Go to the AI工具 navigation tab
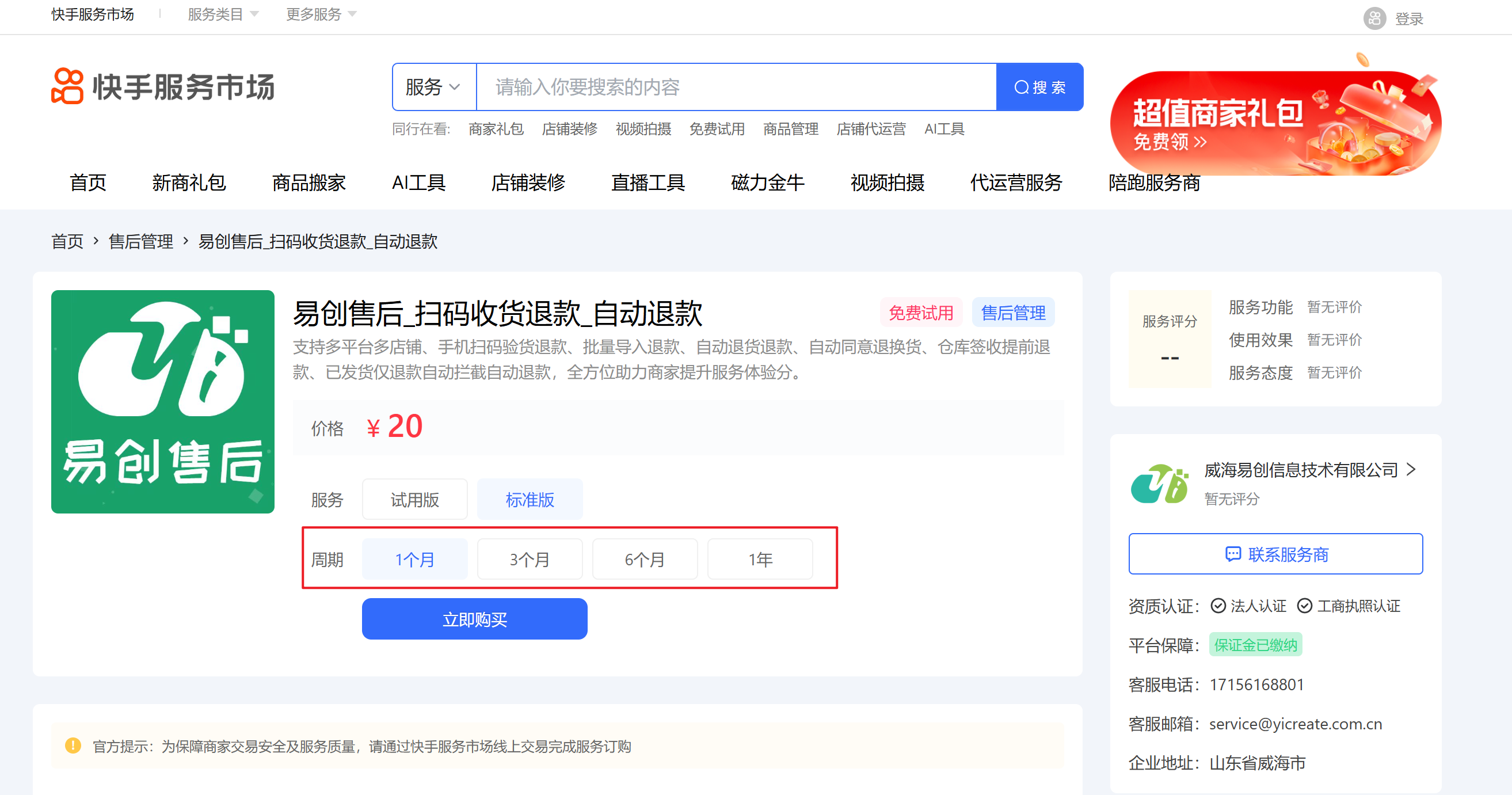 coord(418,182)
